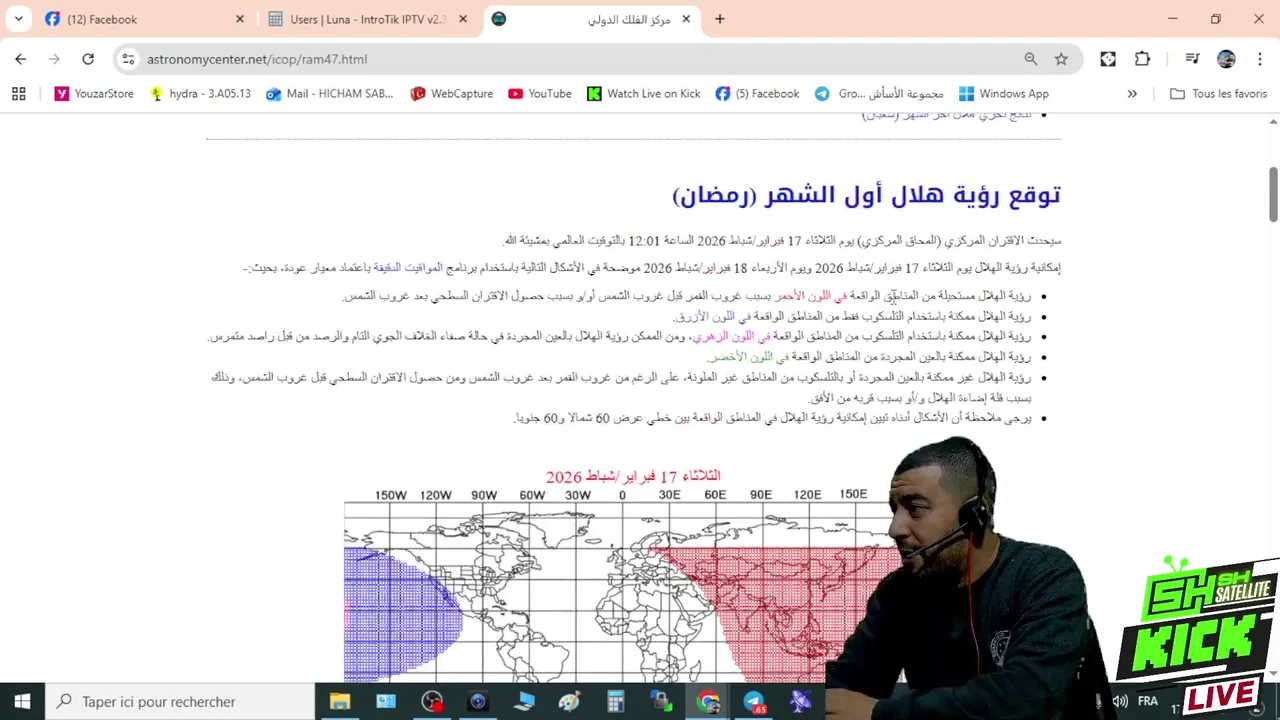Close the (12) Facebook tab
Viewport: 1280px width, 720px height.
click(240, 19)
